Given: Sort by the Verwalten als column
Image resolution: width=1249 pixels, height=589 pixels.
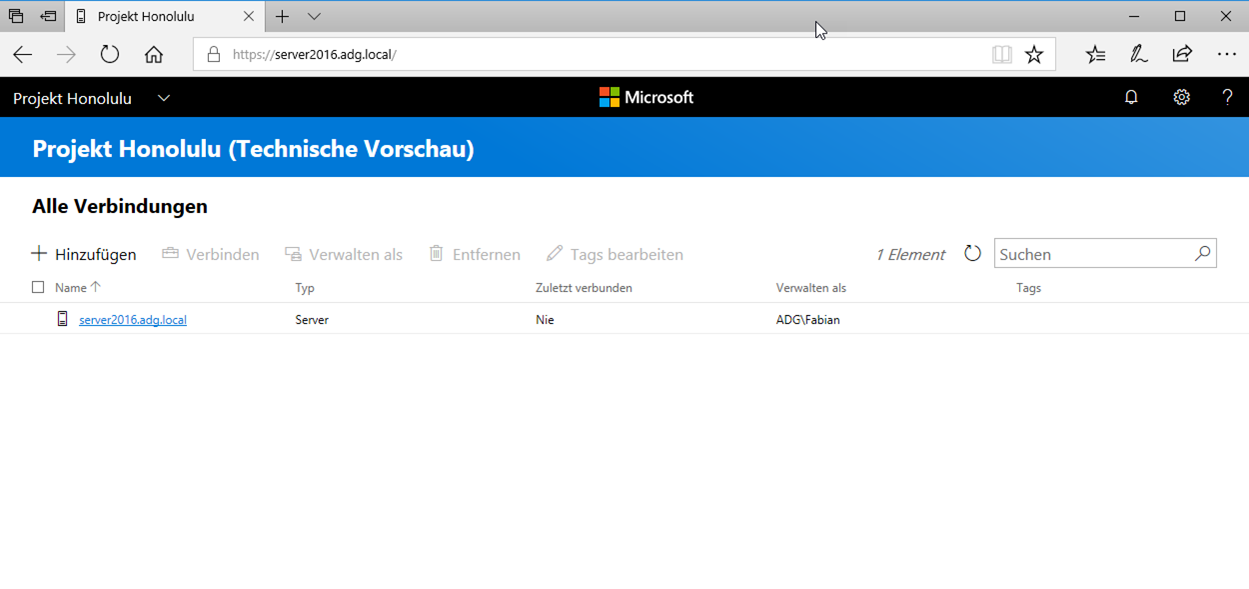Looking at the screenshot, I should point(811,288).
